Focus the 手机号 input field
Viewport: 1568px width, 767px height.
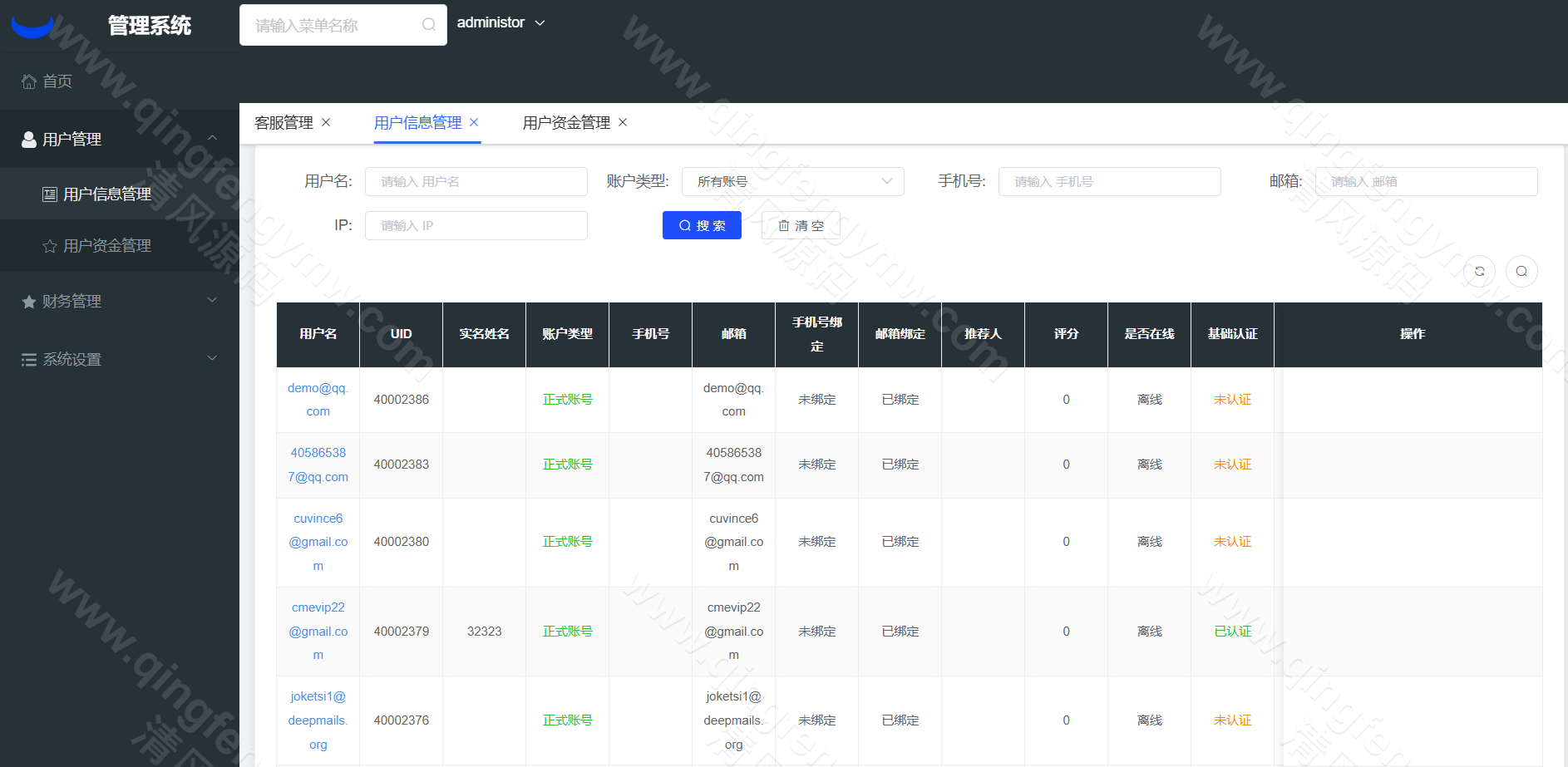point(1110,182)
